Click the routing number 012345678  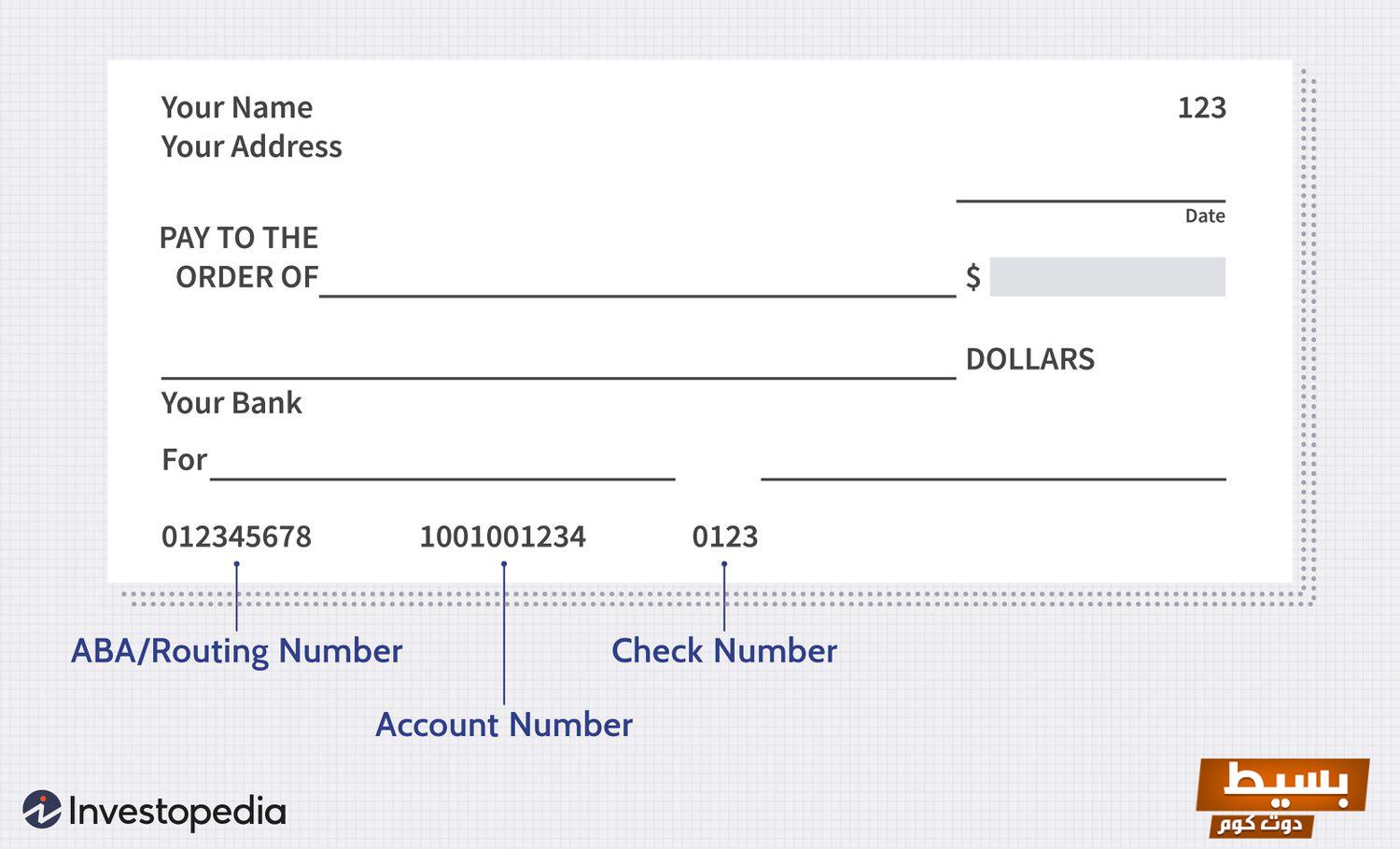(x=236, y=536)
